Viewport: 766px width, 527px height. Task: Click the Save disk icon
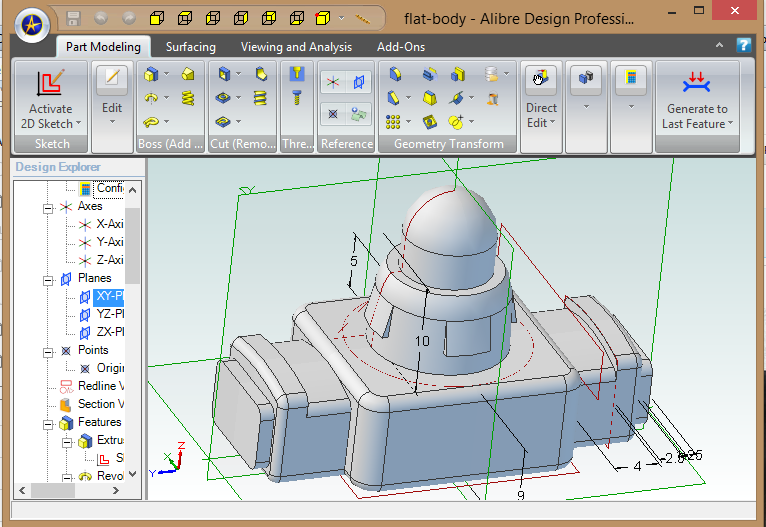point(73,19)
